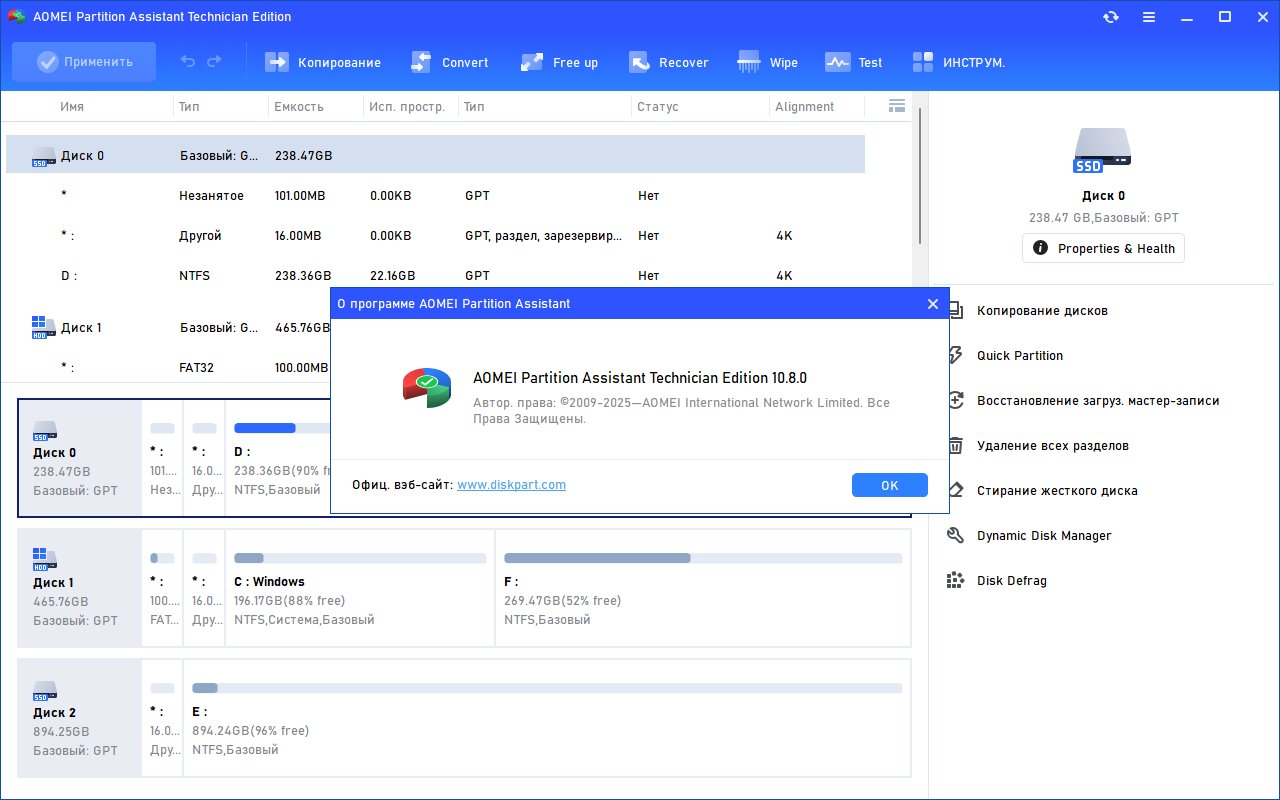Image resolution: width=1280 pixels, height=800 pixels.
Task: Open the www.diskpart.com link
Action: coord(511,485)
